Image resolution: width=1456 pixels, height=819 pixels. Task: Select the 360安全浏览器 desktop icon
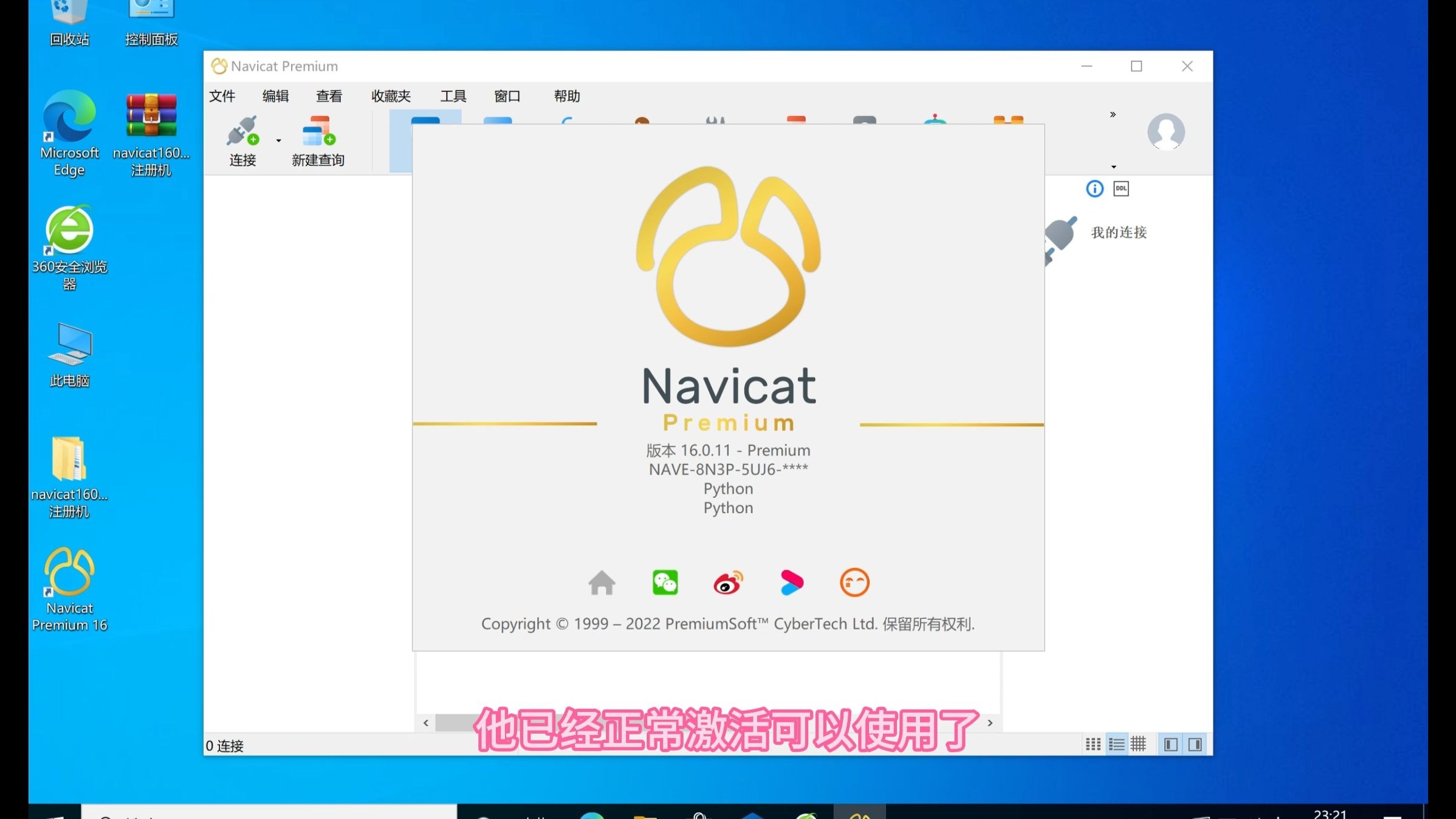click(x=69, y=248)
